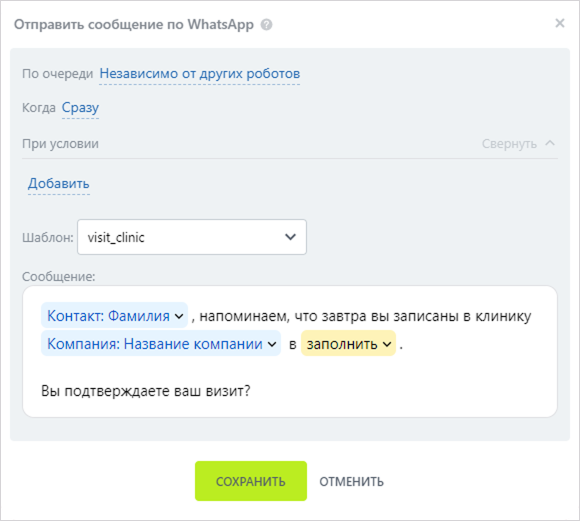
Task: Open the 'visit_clinic' template dropdown
Action: coord(192,237)
